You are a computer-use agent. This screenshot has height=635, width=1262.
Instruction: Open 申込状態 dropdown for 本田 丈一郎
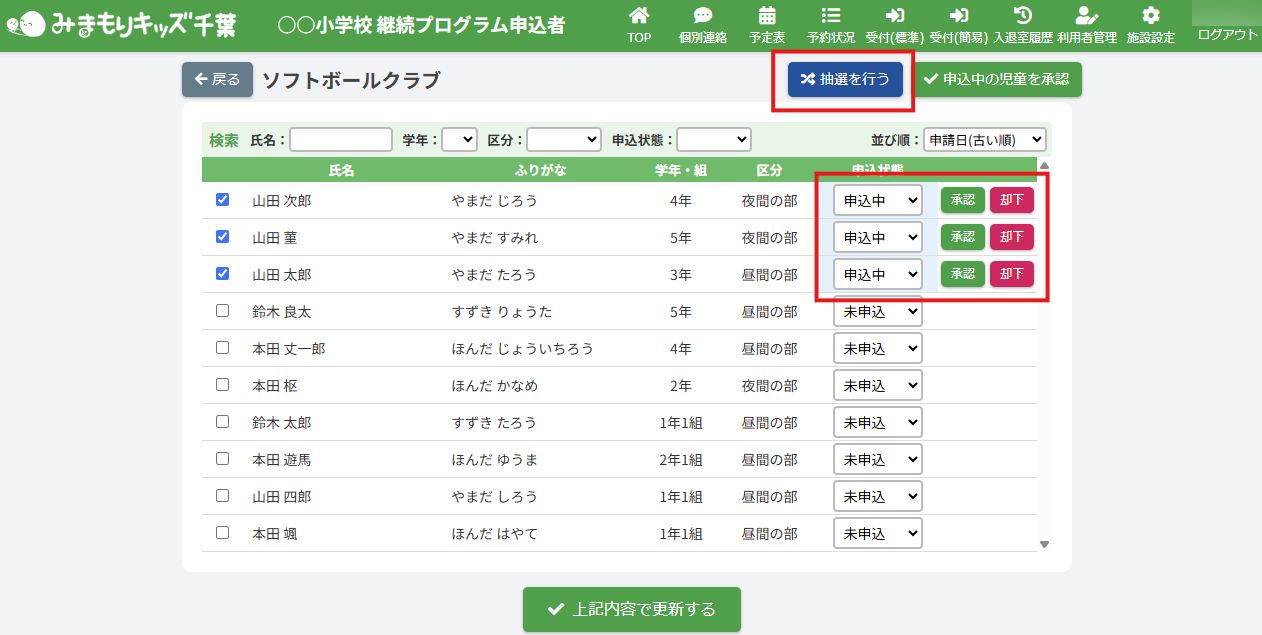point(878,349)
